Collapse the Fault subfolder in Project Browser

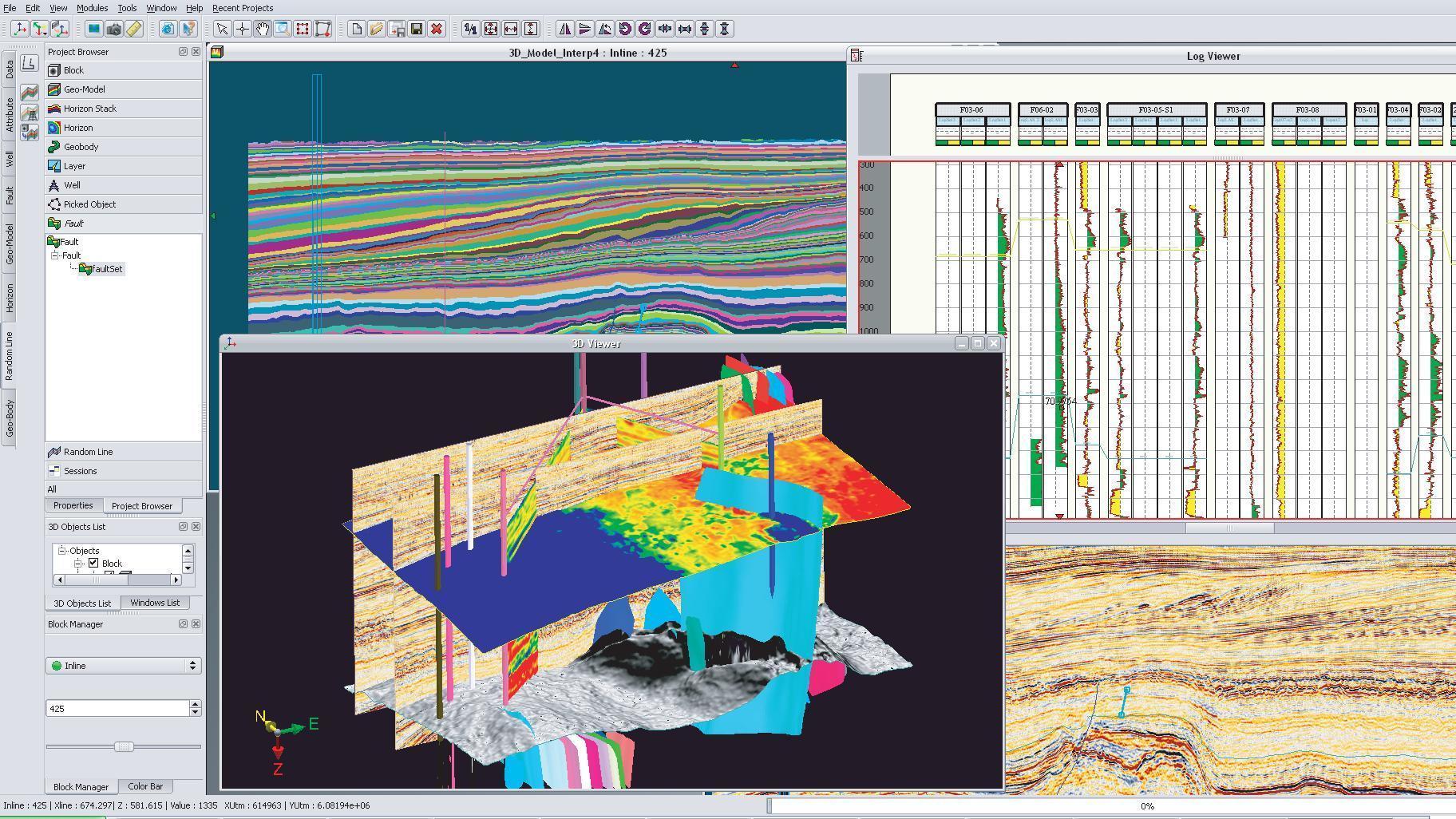pyautogui.click(x=55, y=255)
